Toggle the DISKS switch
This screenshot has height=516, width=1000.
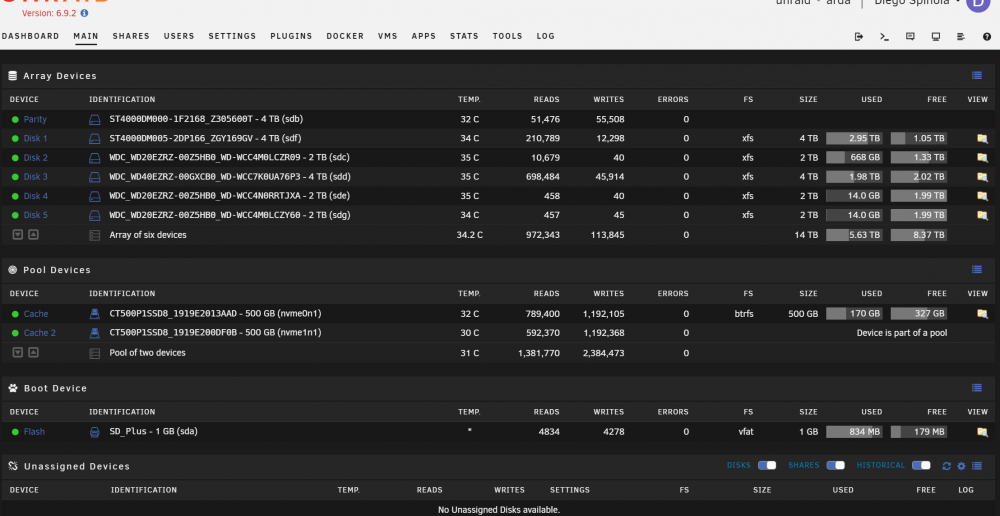click(x=767, y=466)
